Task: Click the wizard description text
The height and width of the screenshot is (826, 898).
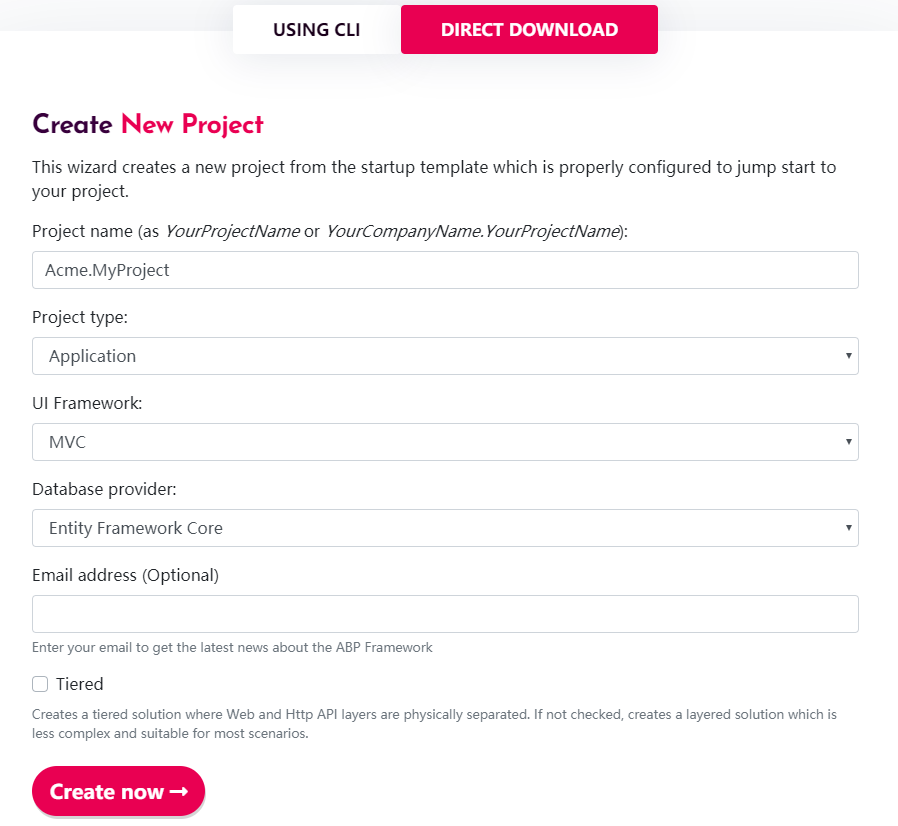Action: [434, 179]
